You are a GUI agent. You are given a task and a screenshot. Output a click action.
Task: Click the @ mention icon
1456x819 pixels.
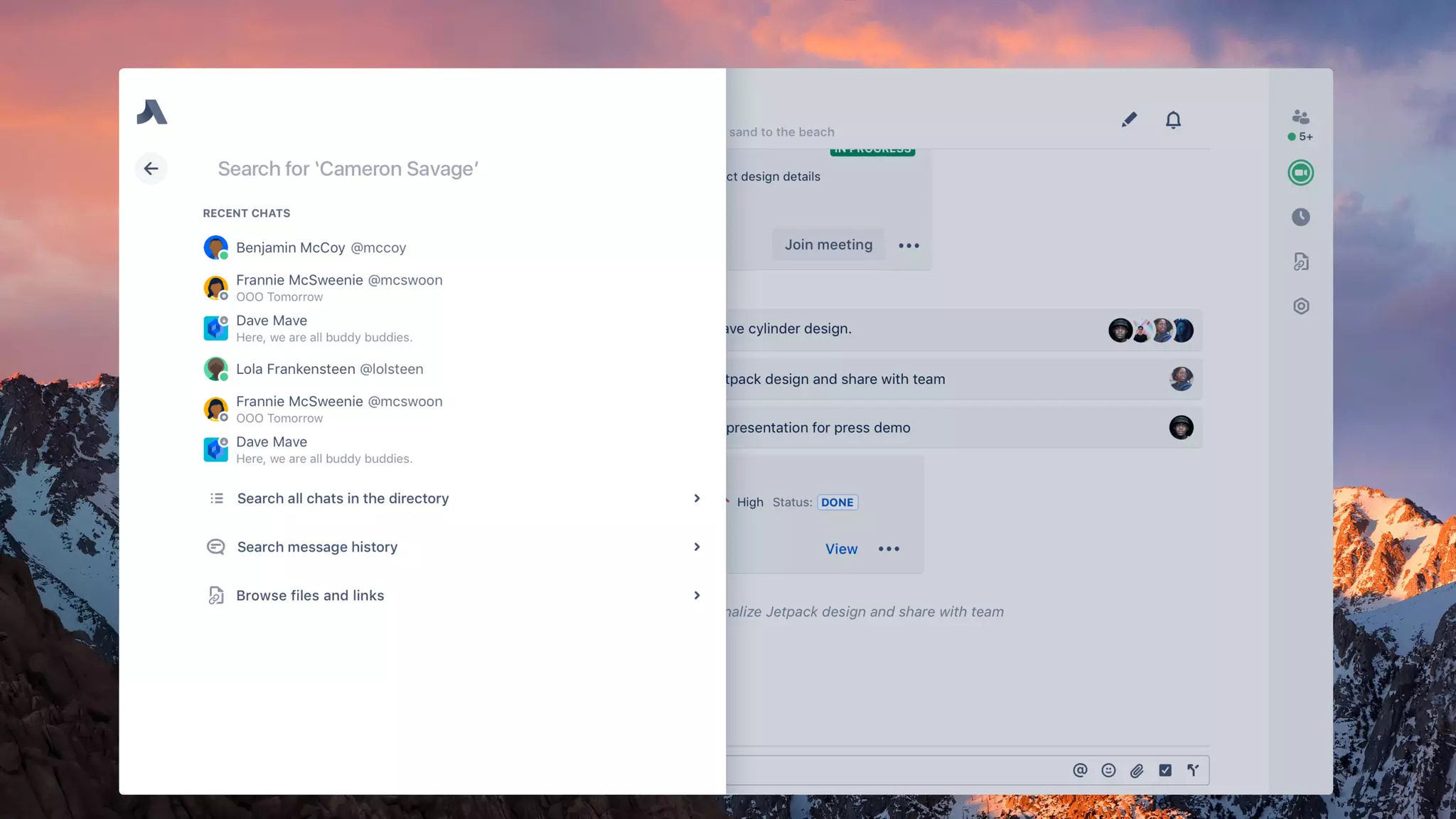(x=1080, y=770)
